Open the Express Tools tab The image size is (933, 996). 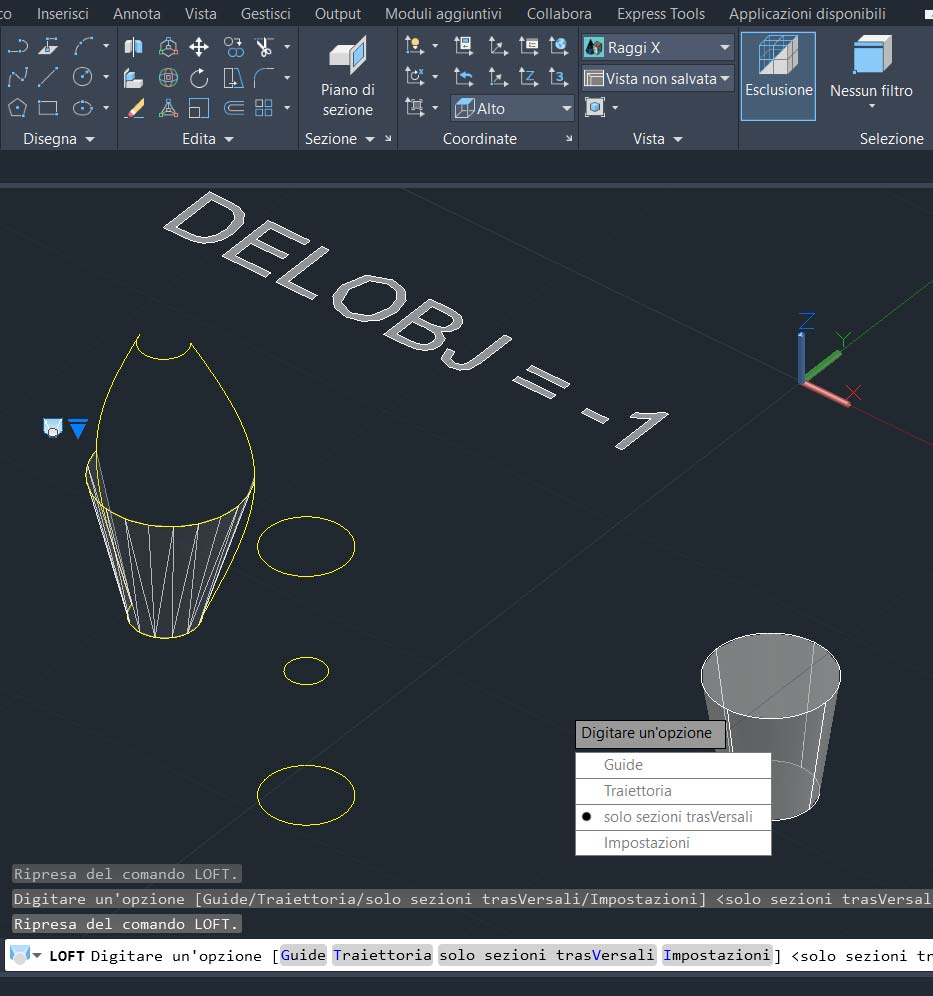coord(661,13)
